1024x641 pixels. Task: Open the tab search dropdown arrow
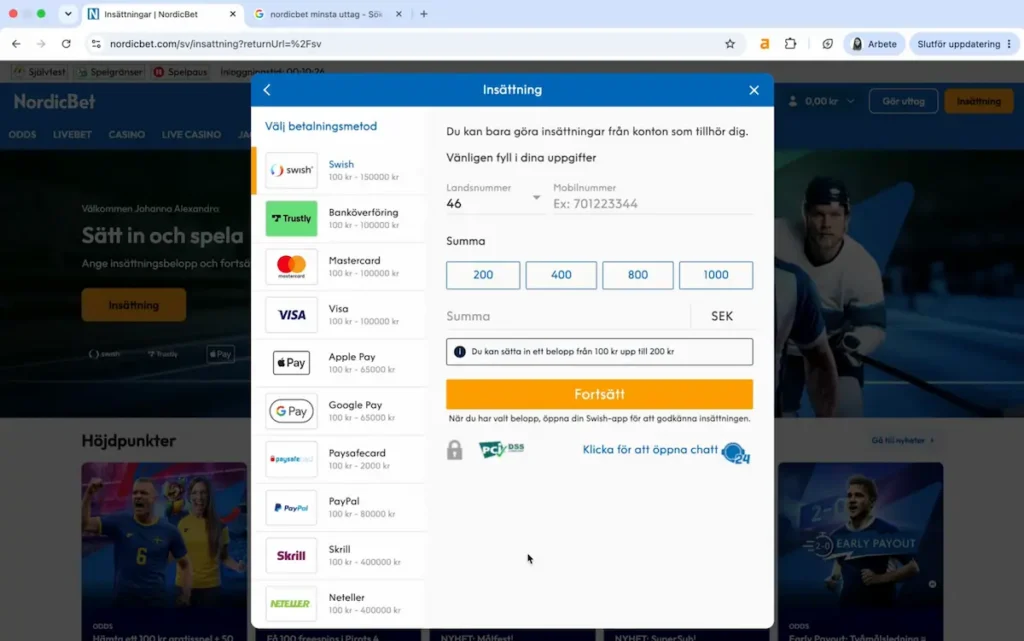68,14
